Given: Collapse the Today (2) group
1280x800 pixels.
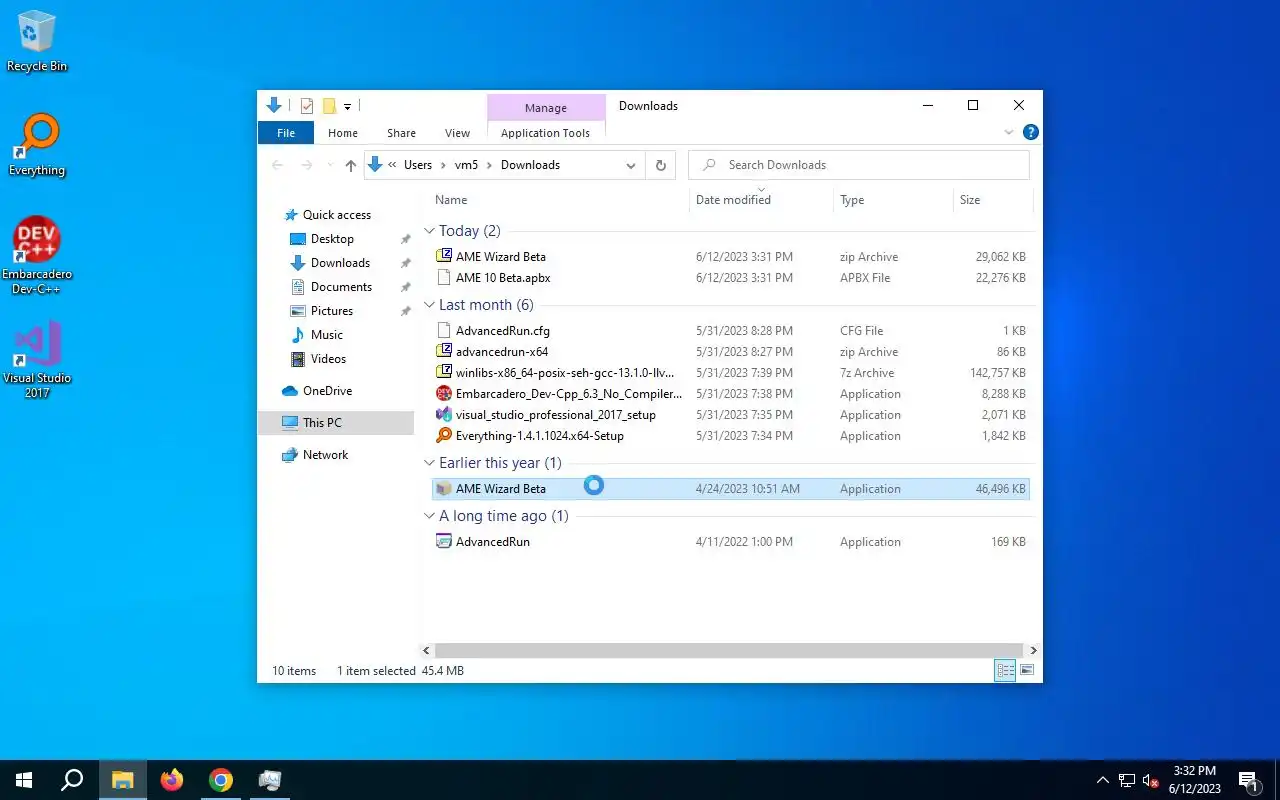Looking at the screenshot, I should (430, 231).
